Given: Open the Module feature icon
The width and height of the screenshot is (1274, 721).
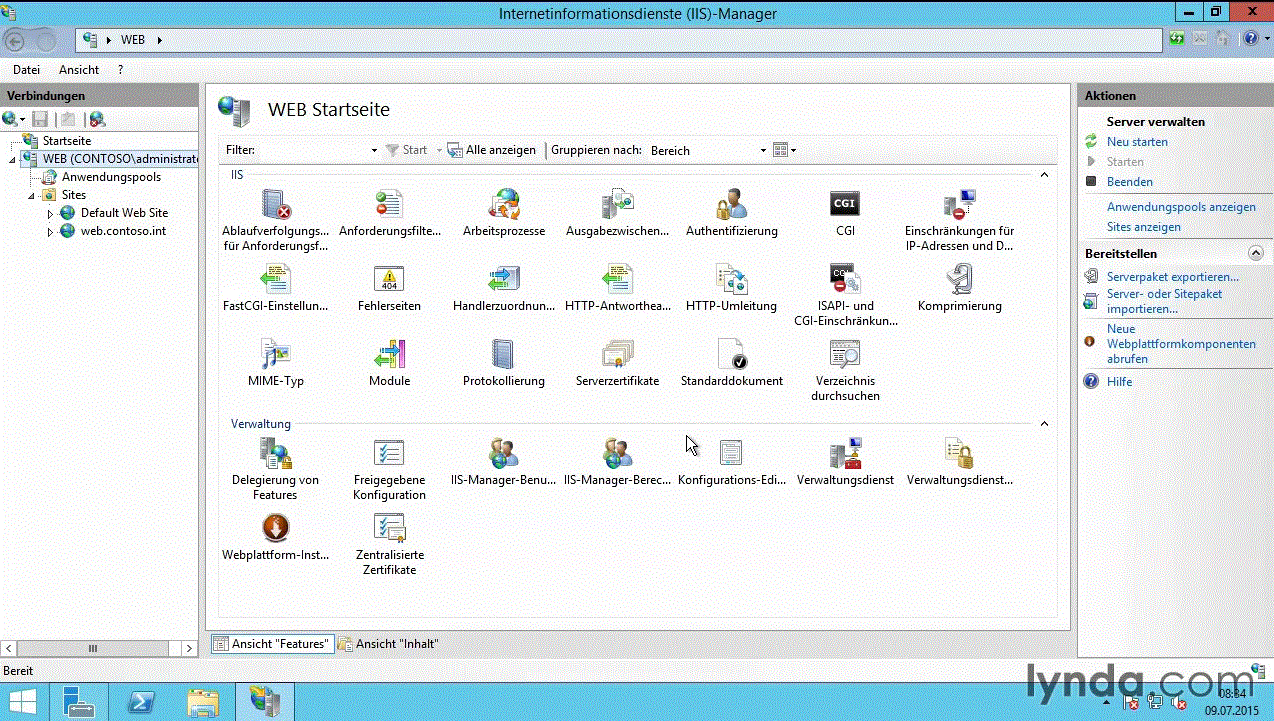Looking at the screenshot, I should click(x=389, y=354).
